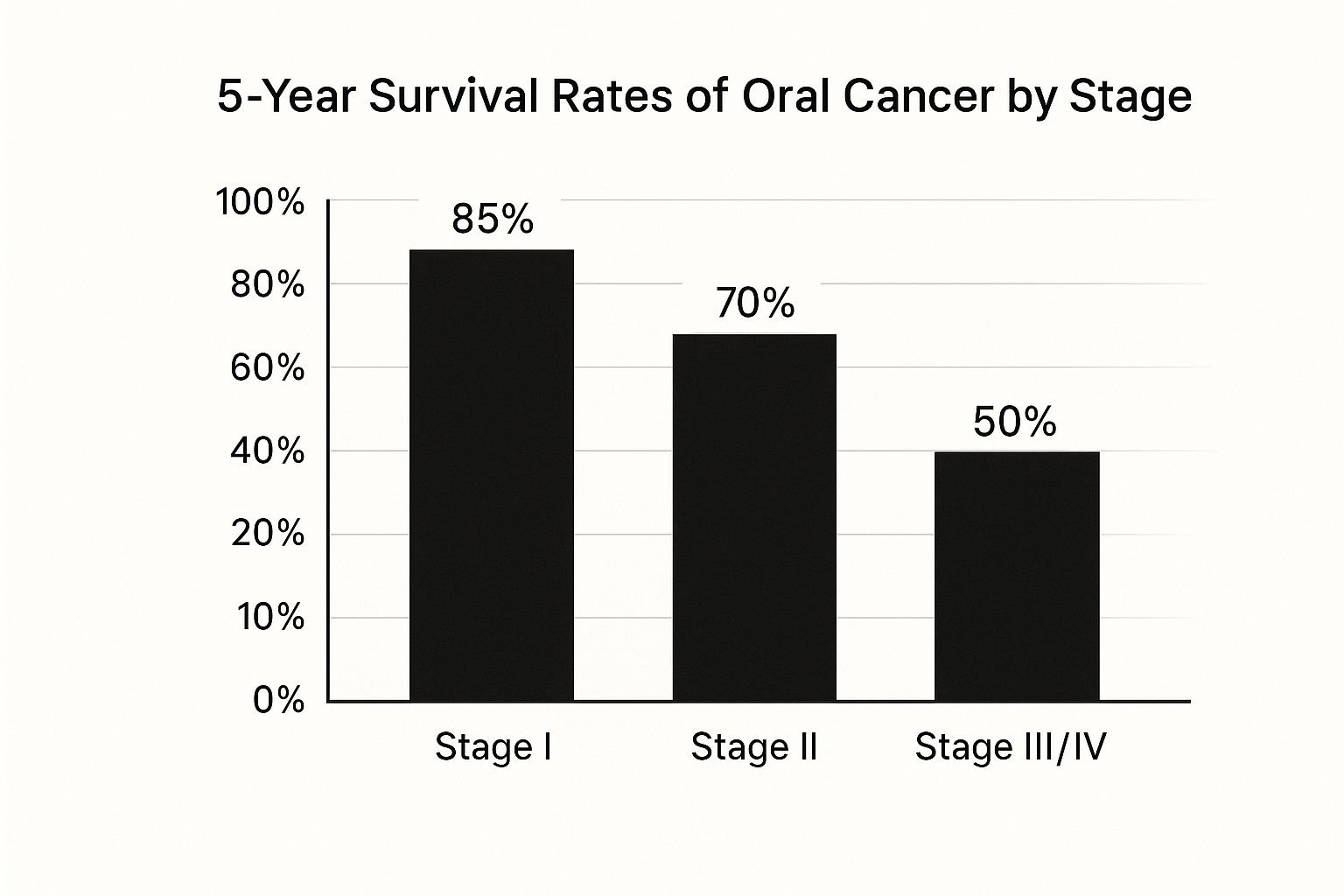Click the Stage II axis label

pyautogui.click(x=754, y=748)
